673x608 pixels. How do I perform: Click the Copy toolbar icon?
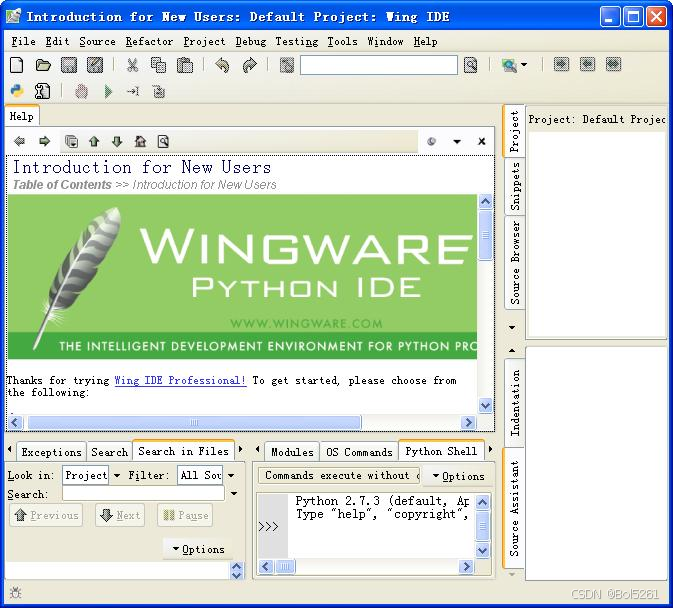[x=158, y=65]
